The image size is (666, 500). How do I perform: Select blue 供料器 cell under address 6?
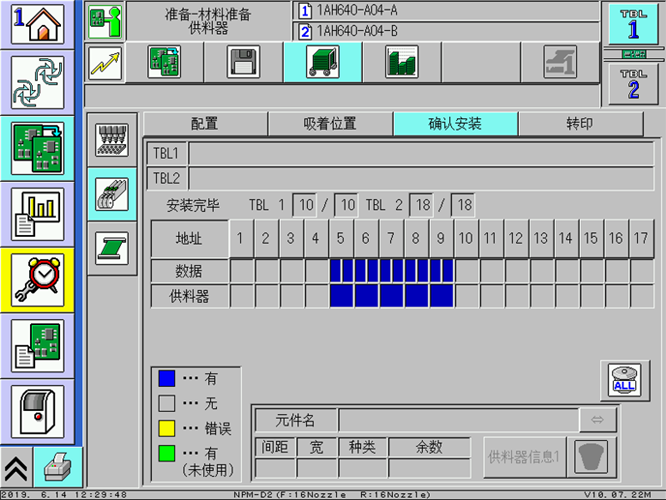[367, 296]
